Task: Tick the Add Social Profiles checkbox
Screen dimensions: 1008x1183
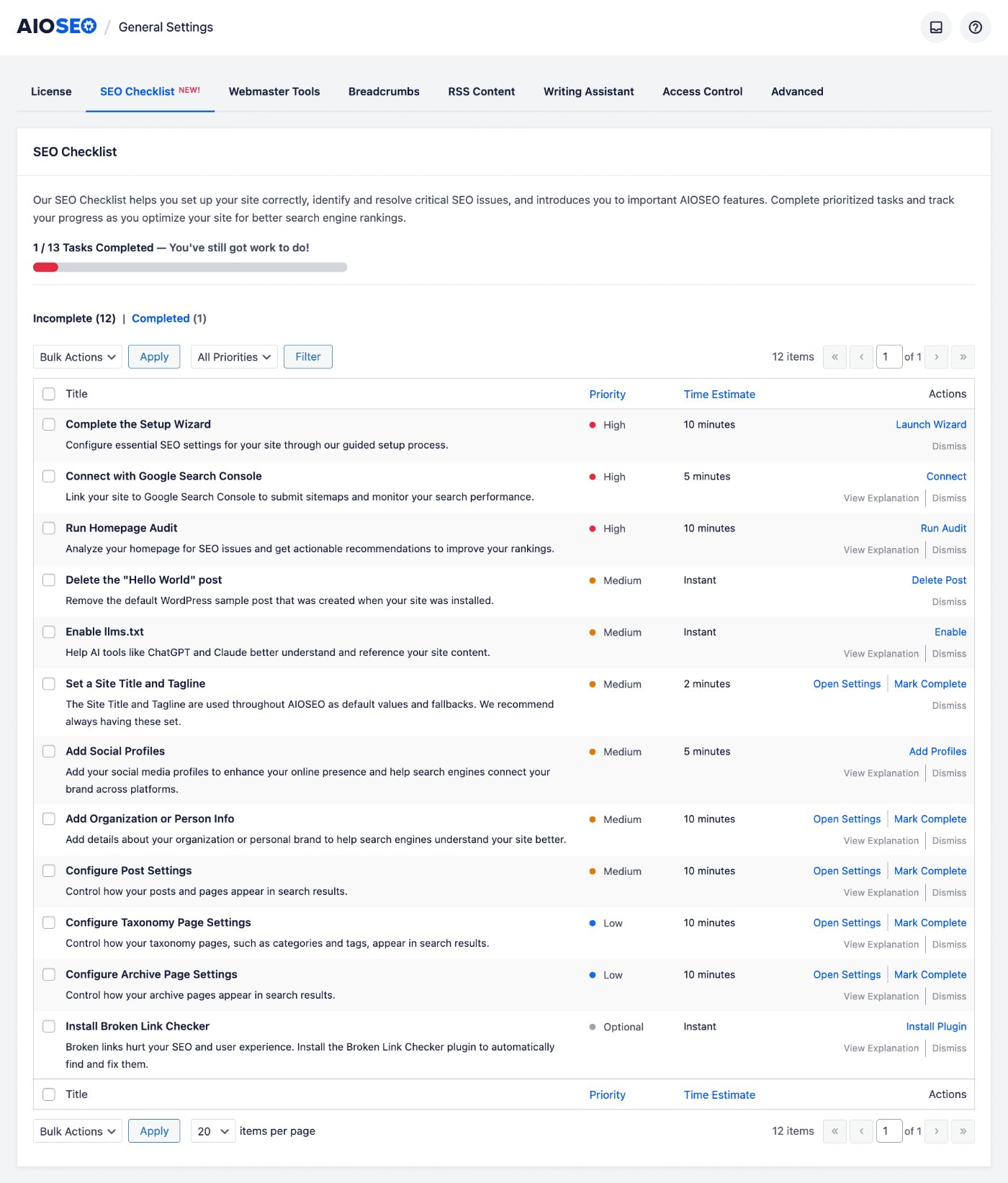Action: [49, 751]
